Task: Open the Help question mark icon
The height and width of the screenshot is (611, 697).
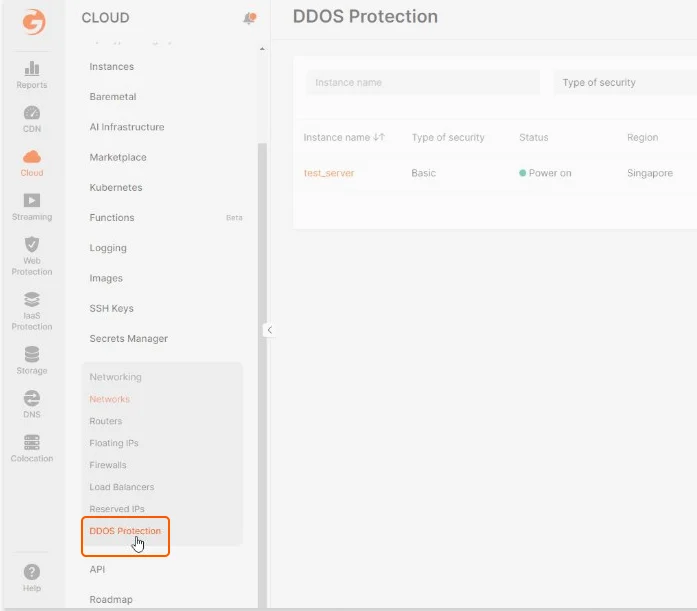Action: 32,572
